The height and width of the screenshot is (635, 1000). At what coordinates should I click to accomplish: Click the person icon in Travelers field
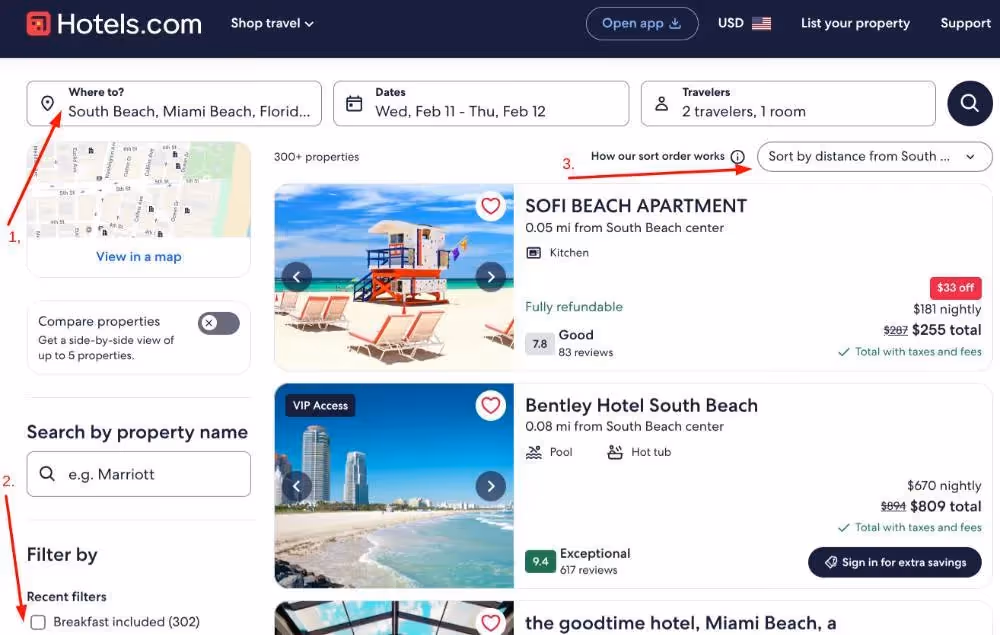pyautogui.click(x=661, y=103)
